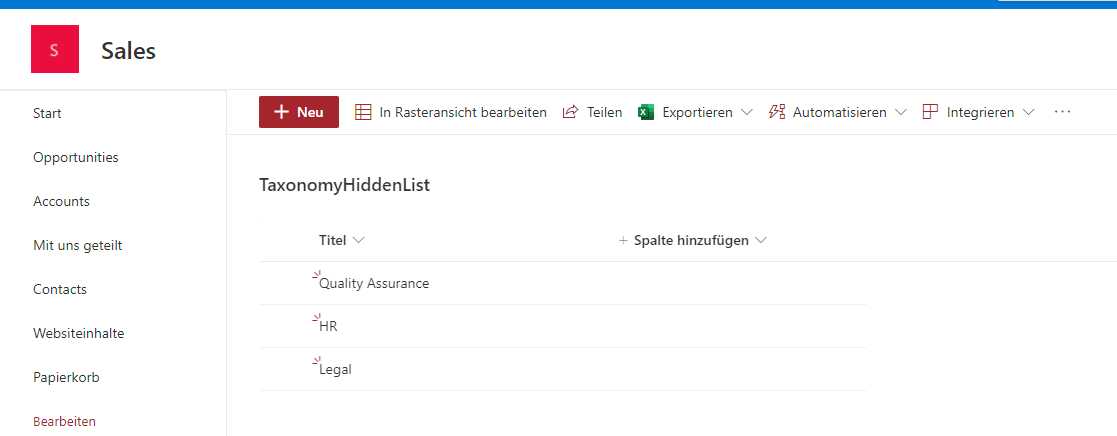Click the Integrieren icon in toolbar
This screenshot has width=1117, height=436.
click(x=930, y=112)
